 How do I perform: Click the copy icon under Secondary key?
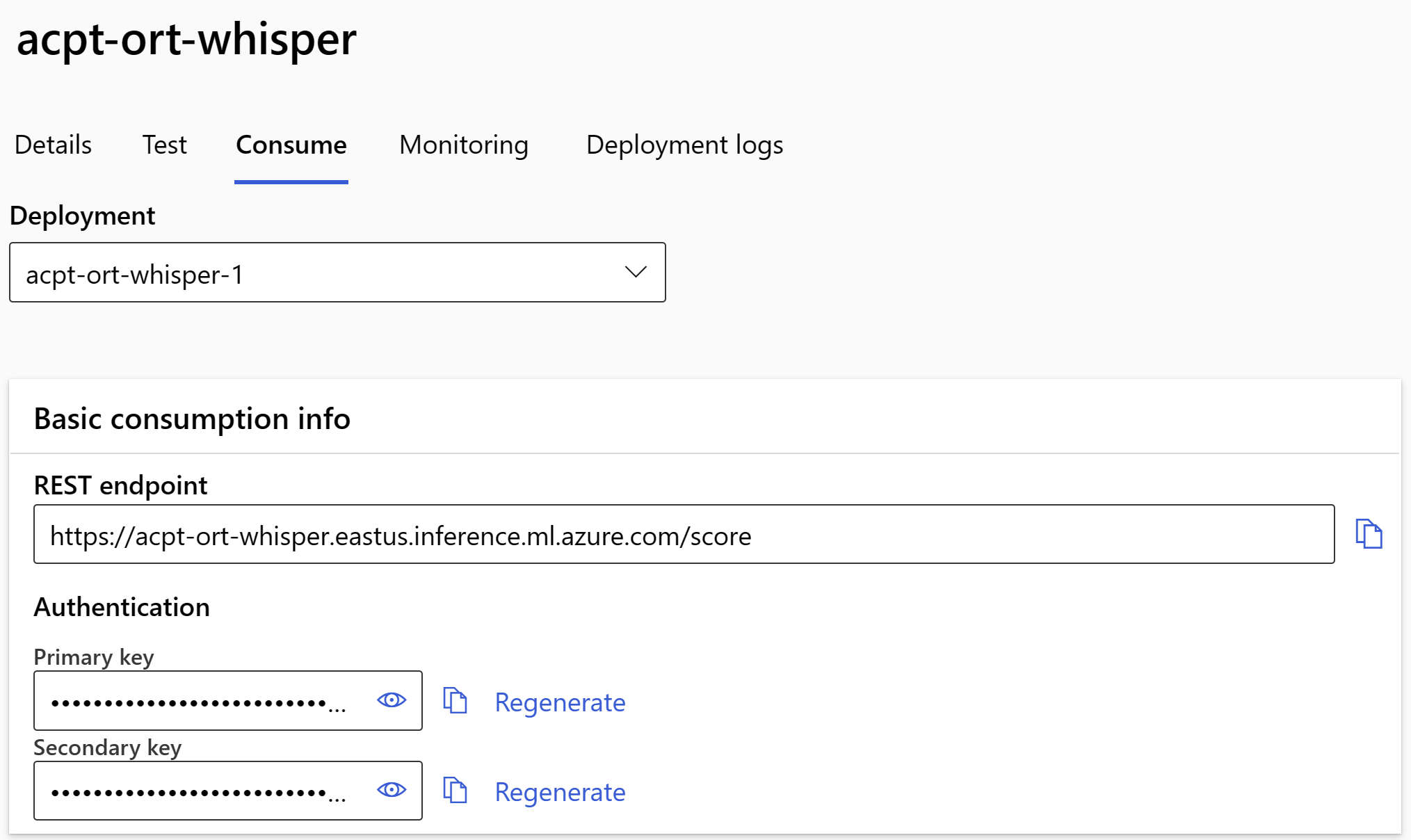pyautogui.click(x=456, y=791)
